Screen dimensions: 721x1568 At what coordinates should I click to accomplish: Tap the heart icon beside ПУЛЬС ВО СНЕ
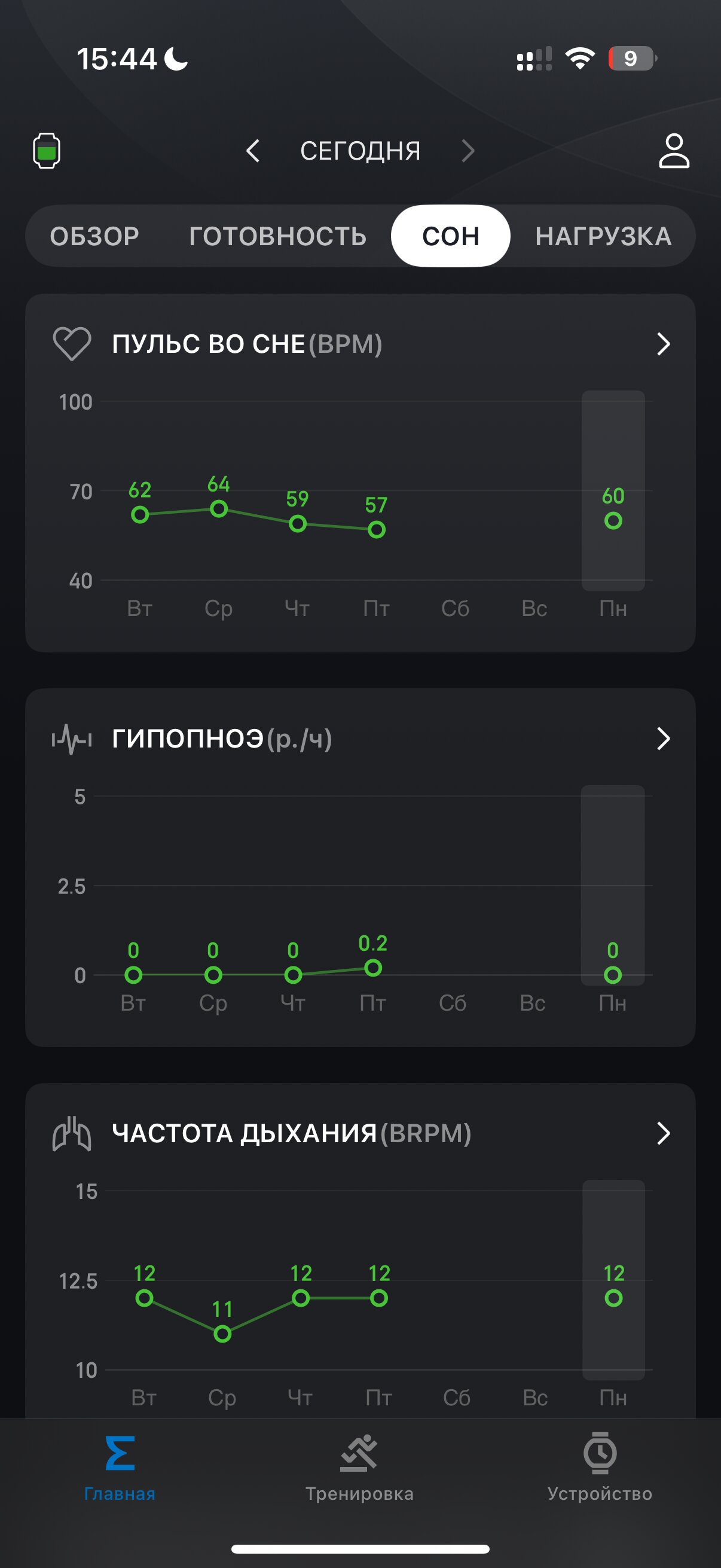tap(72, 344)
